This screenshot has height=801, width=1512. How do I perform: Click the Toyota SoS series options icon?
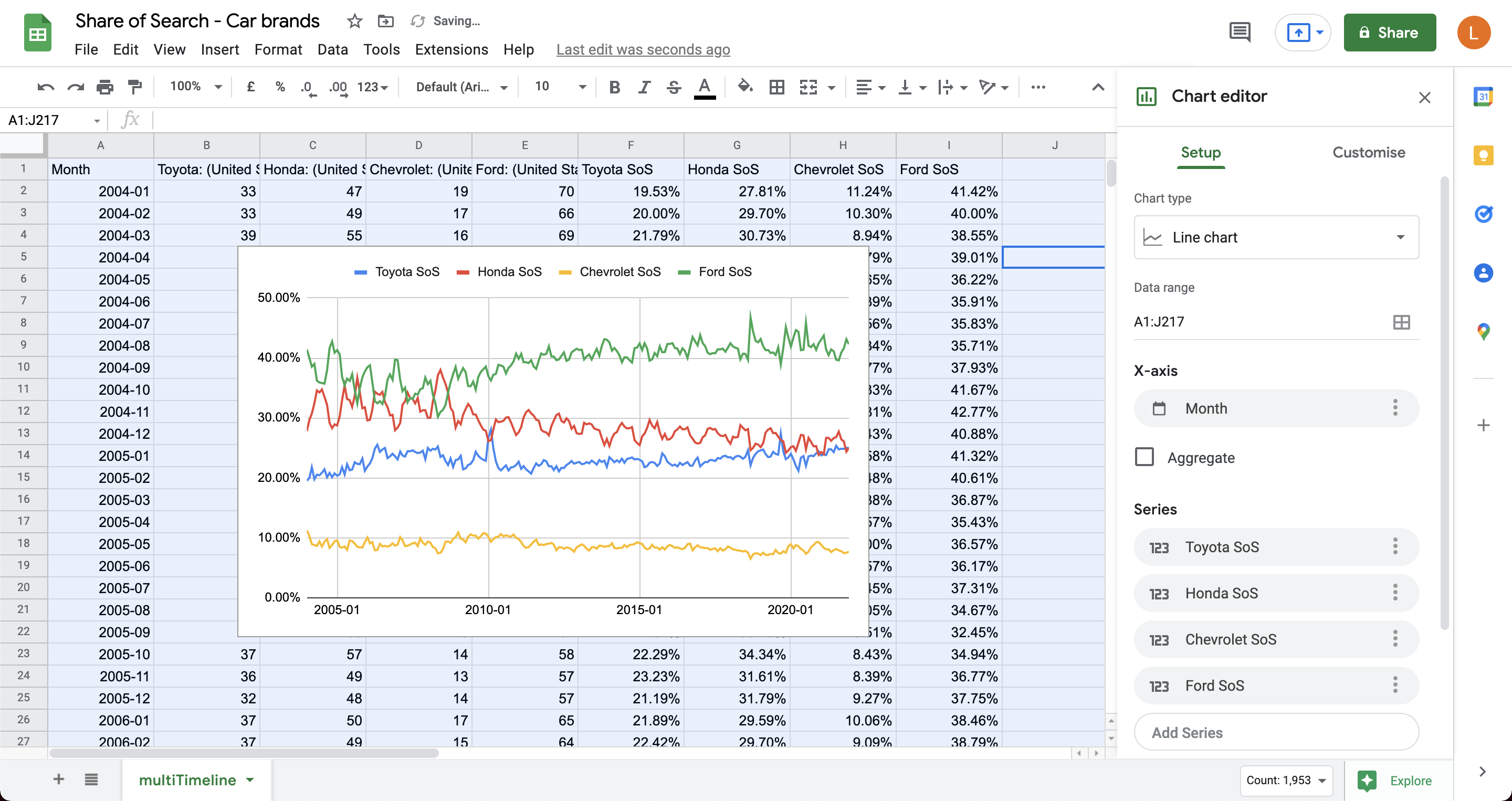1397,547
